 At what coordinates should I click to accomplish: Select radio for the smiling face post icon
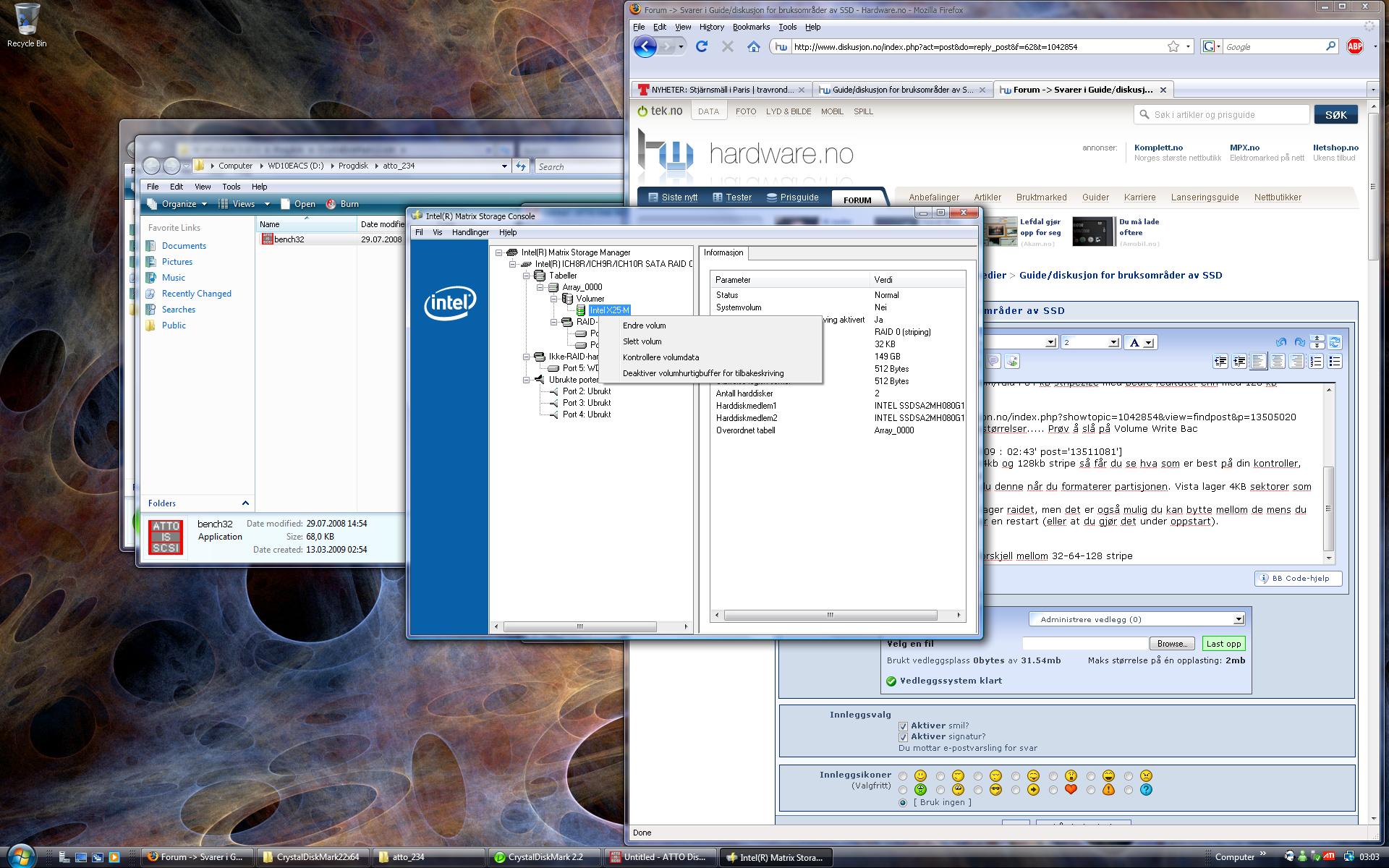[902, 777]
